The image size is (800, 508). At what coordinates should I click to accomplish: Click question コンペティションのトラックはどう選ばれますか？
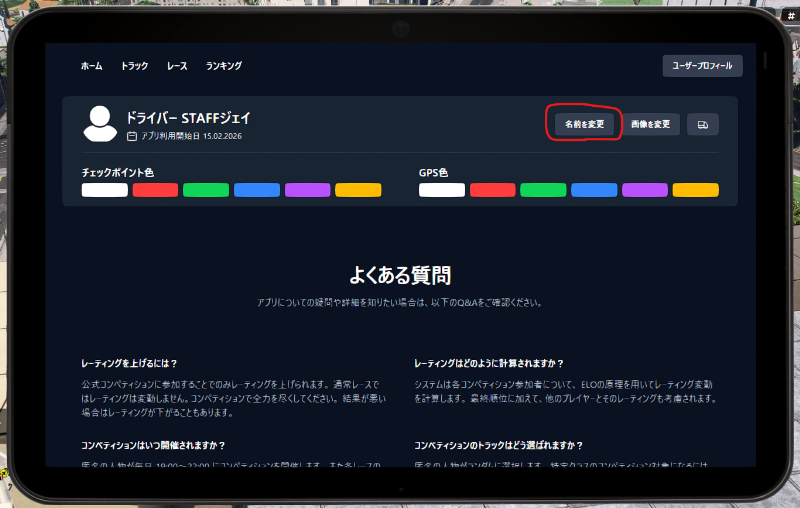[498, 445]
